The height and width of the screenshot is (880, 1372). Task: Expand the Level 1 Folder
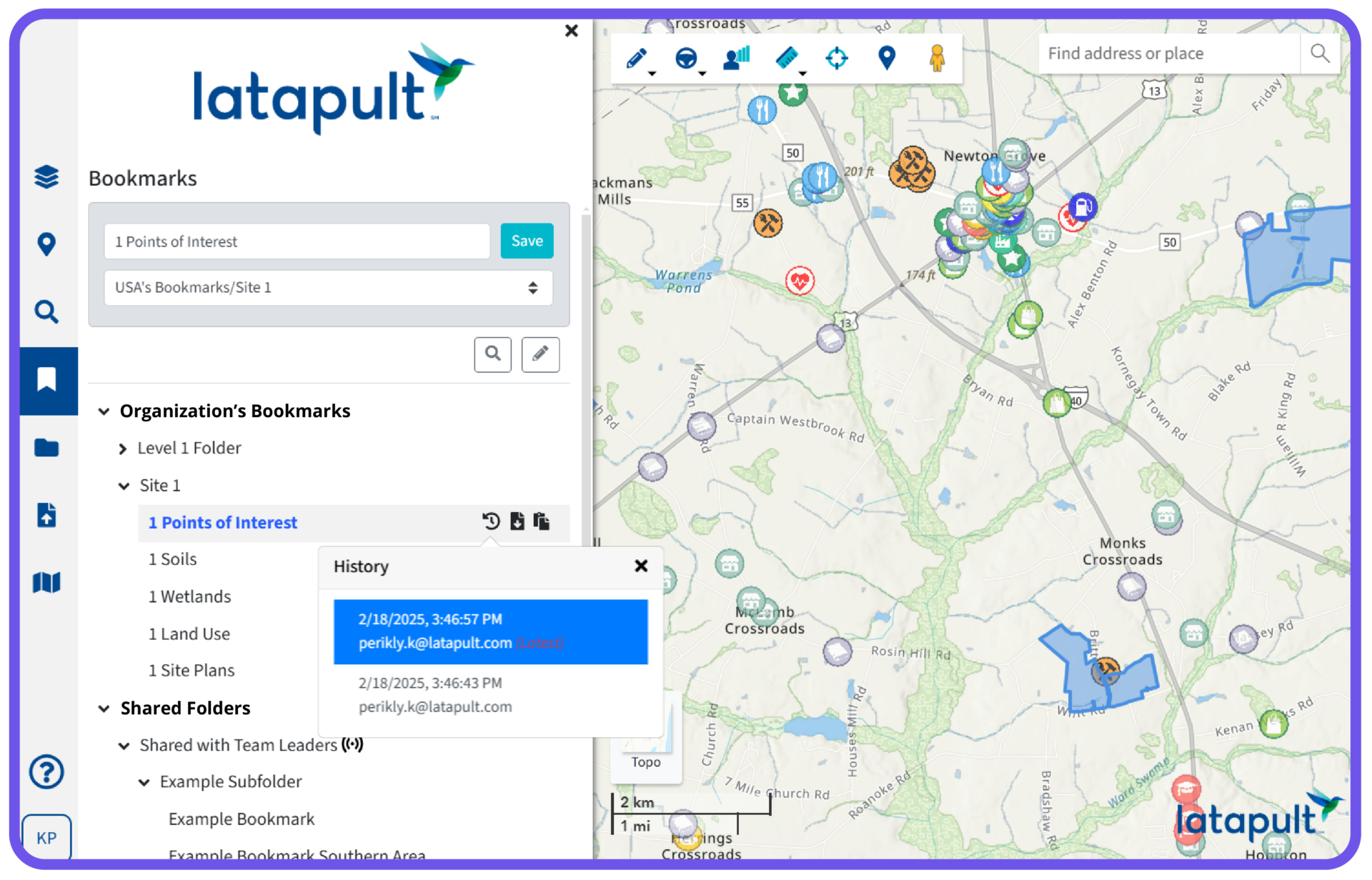tap(123, 449)
